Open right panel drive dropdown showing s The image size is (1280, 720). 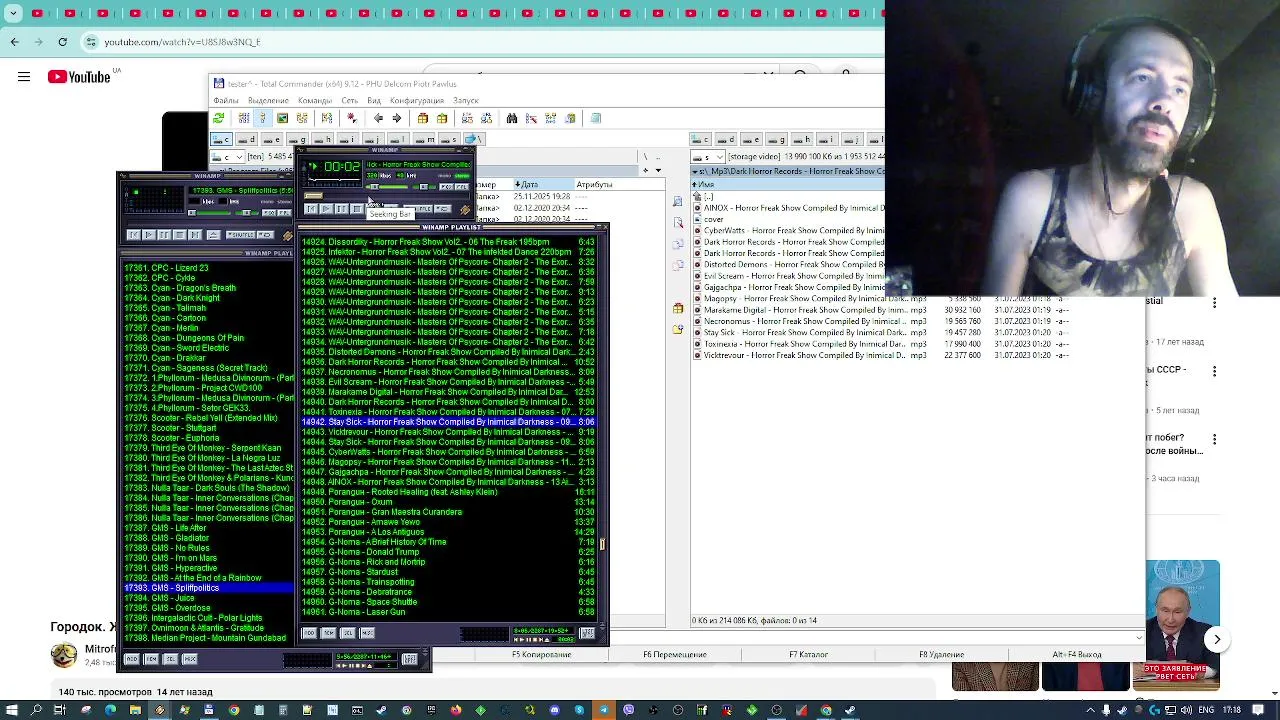point(707,157)
